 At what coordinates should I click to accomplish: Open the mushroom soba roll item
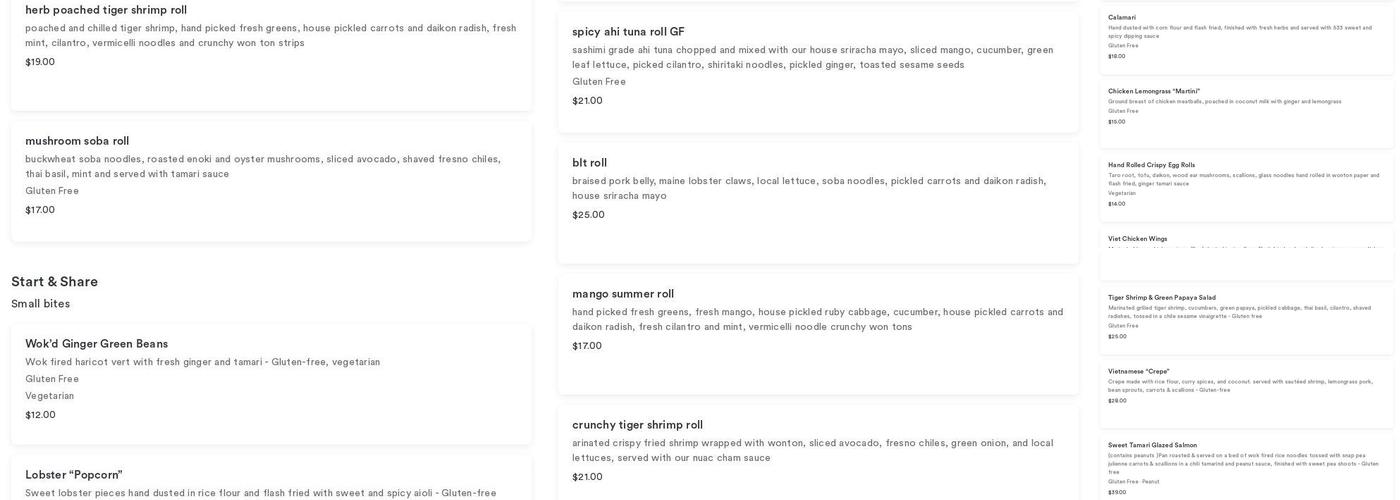pyautogui.click(x=77, y=141)
